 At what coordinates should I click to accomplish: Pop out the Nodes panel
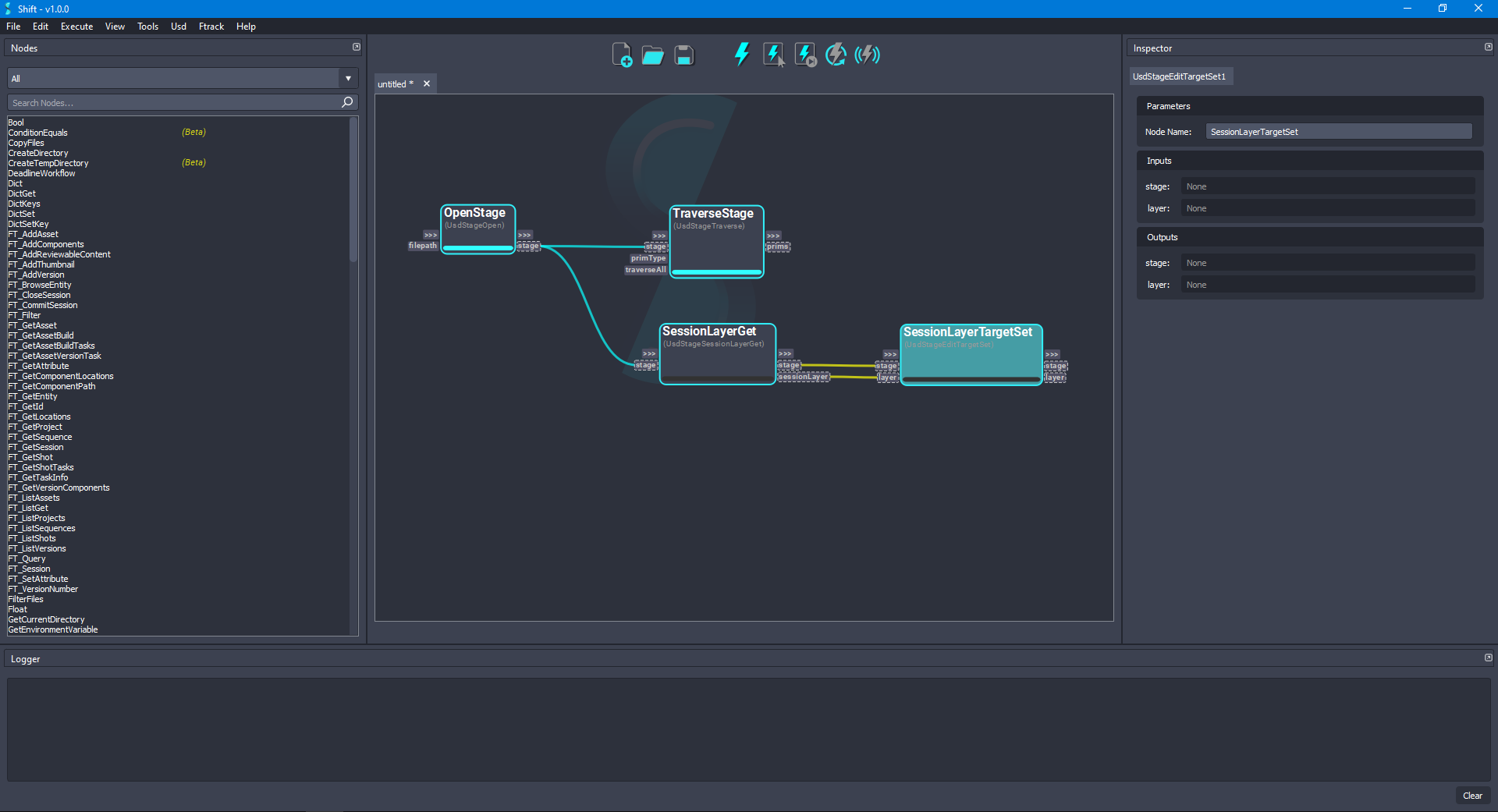(357, 47)
